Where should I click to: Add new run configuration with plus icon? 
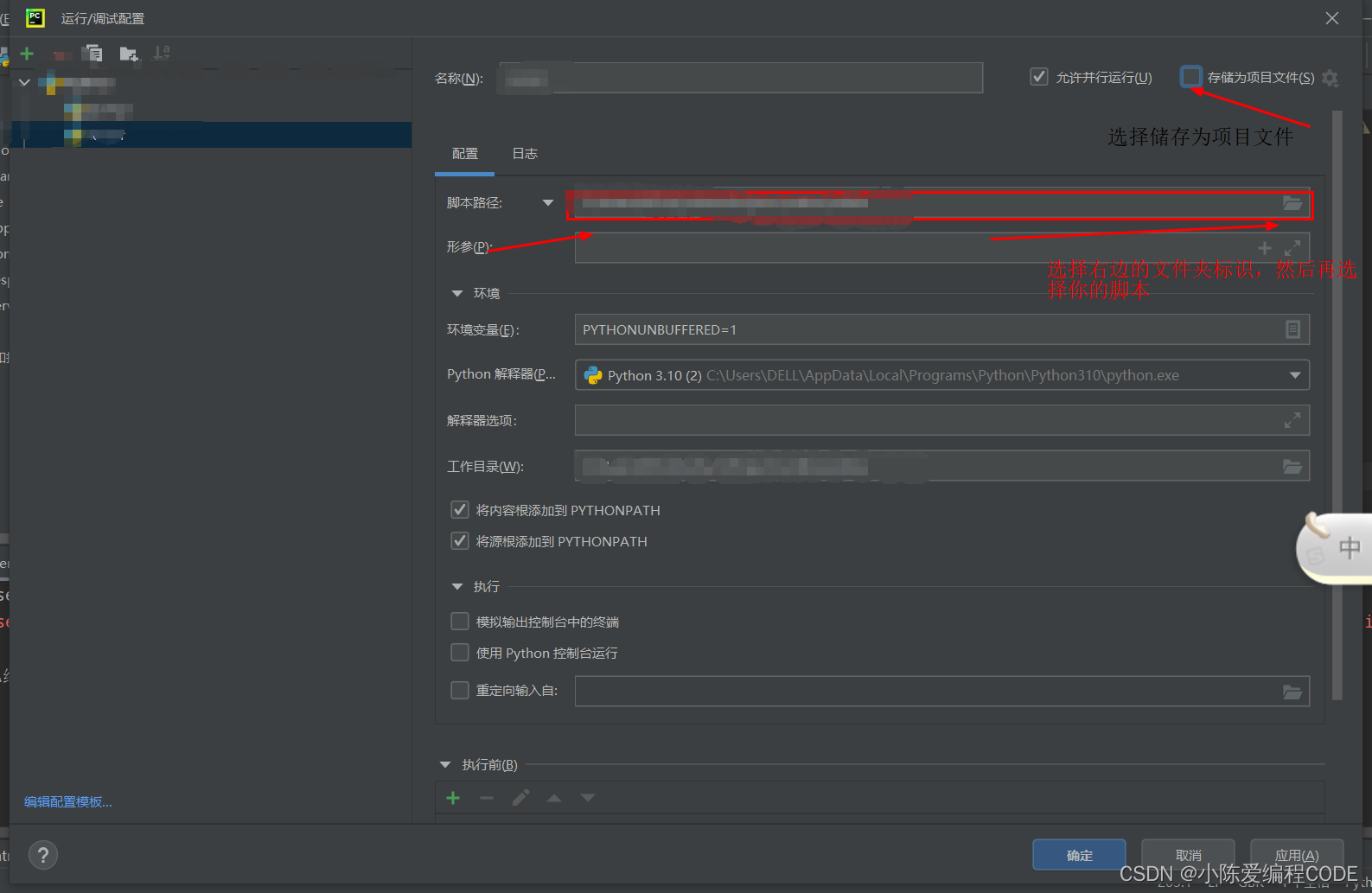(27, 54)
